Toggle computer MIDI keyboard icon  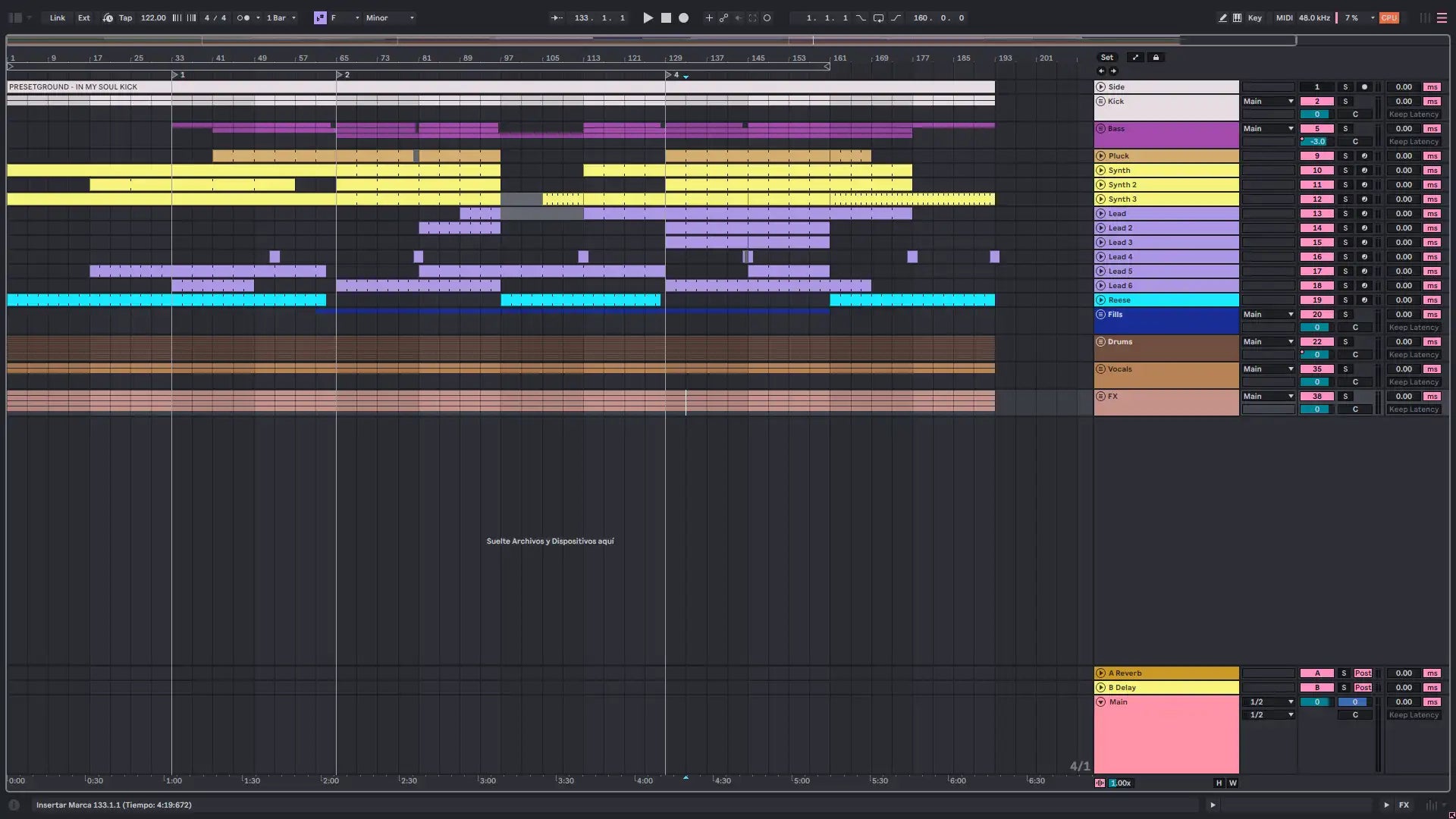point(1237,17)
